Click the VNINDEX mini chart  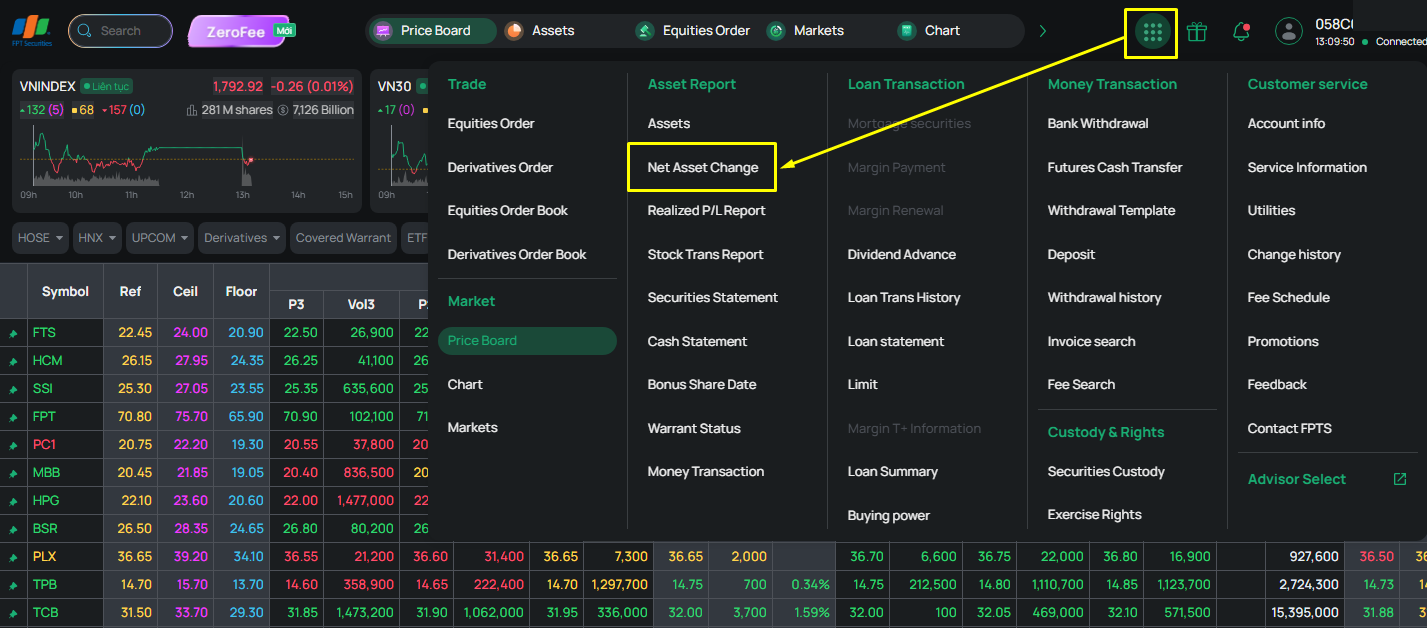tap(187, 156)
